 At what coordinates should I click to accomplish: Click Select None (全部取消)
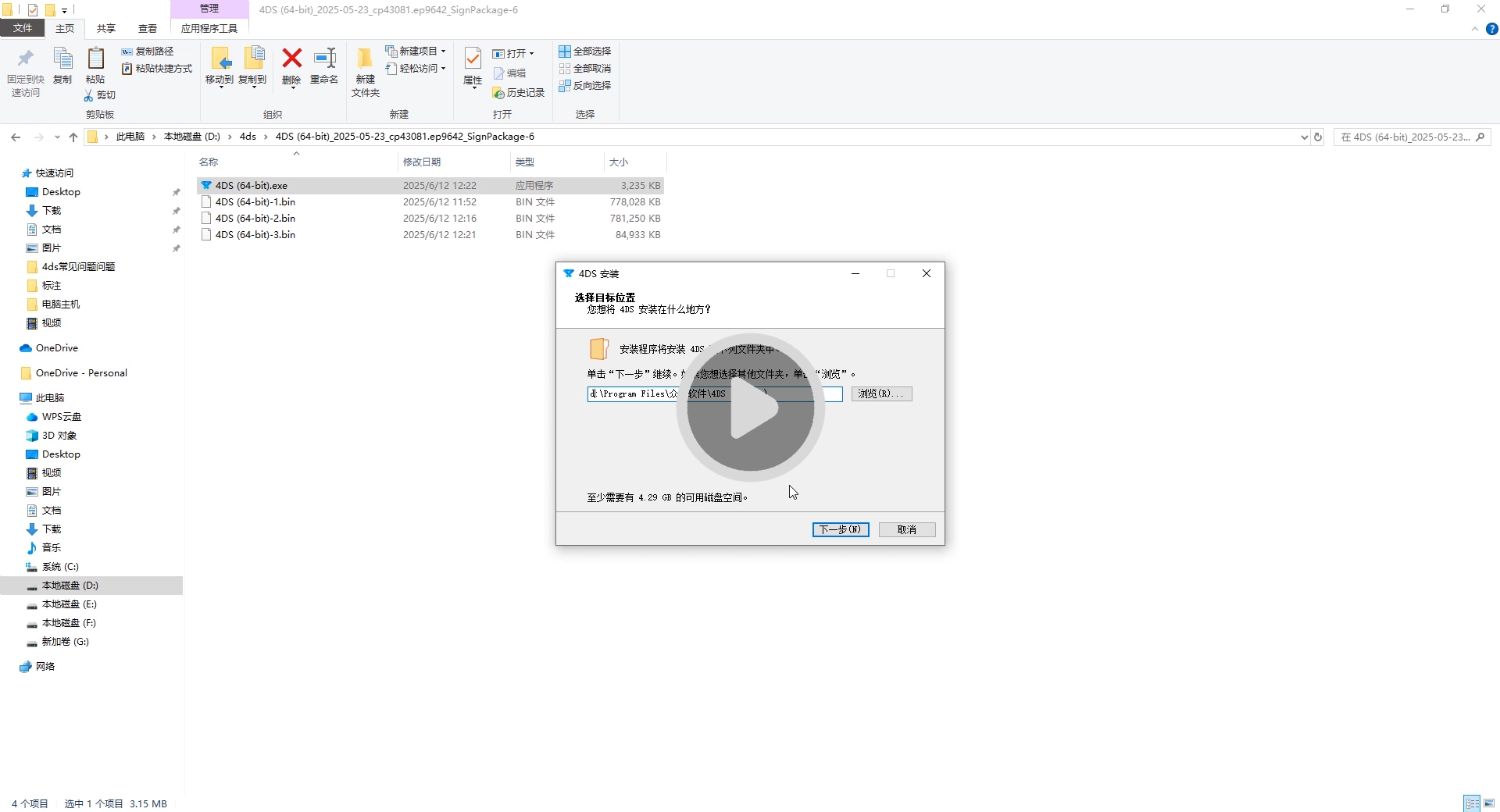(584, 69)
